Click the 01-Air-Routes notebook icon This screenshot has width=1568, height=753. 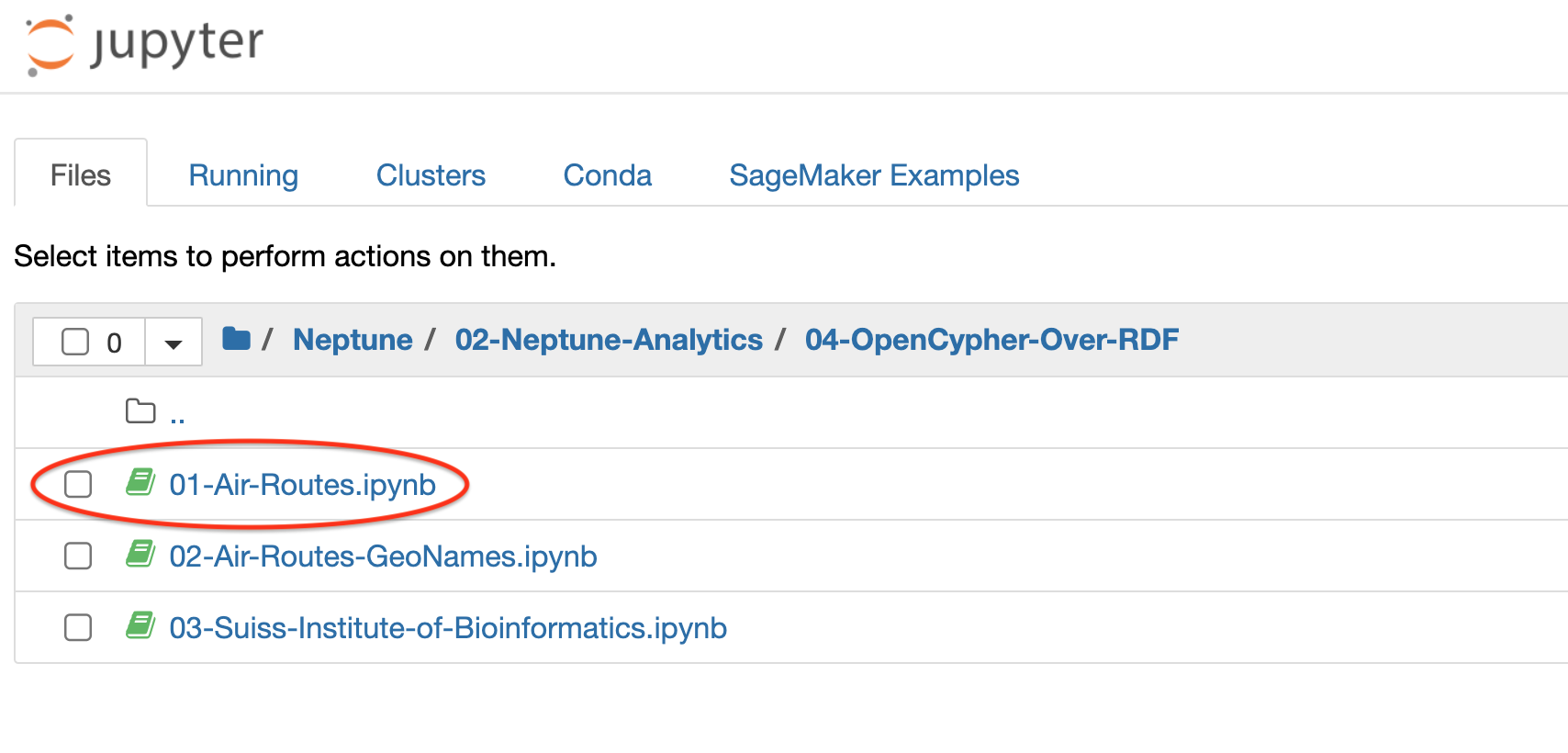point(140,482)
